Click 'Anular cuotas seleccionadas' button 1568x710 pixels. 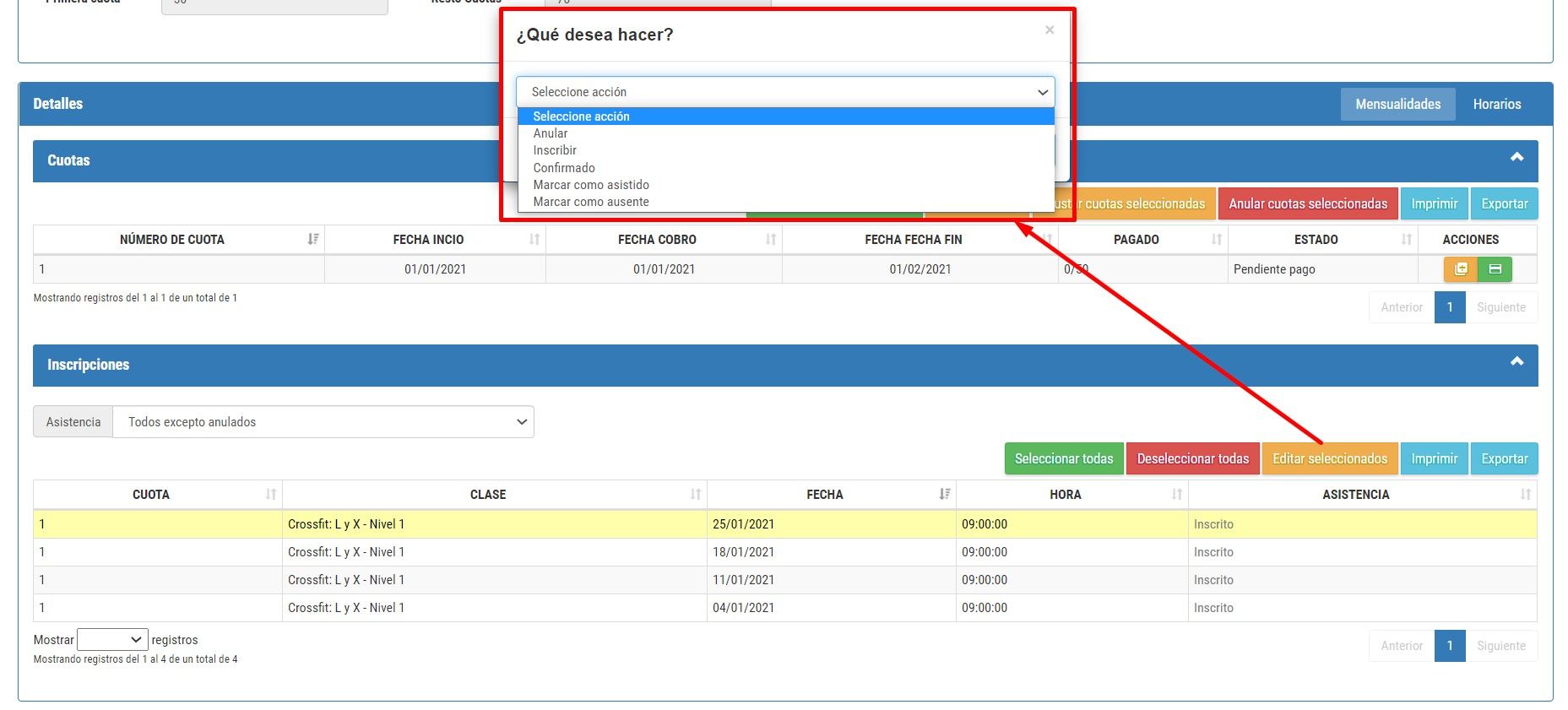(x=1308, y=203)
